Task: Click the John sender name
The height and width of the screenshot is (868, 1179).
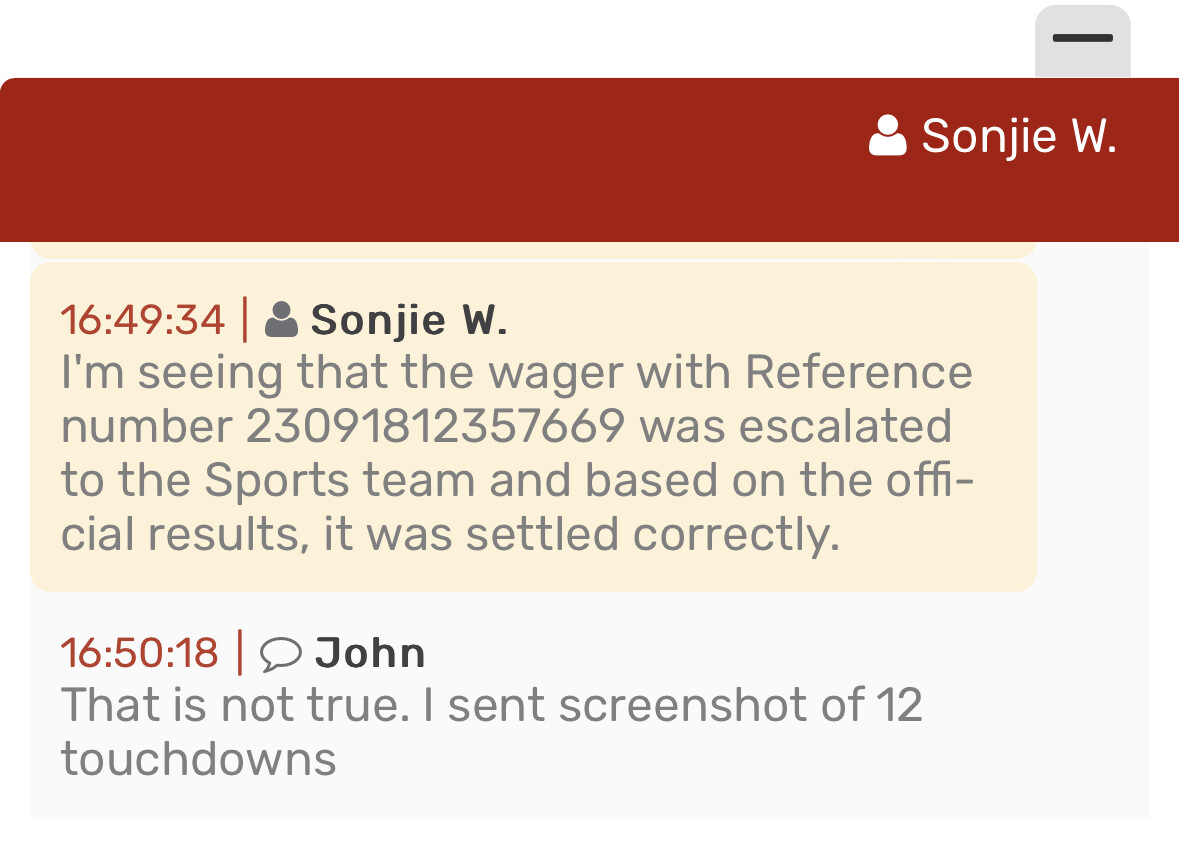Action: point(370,654)
